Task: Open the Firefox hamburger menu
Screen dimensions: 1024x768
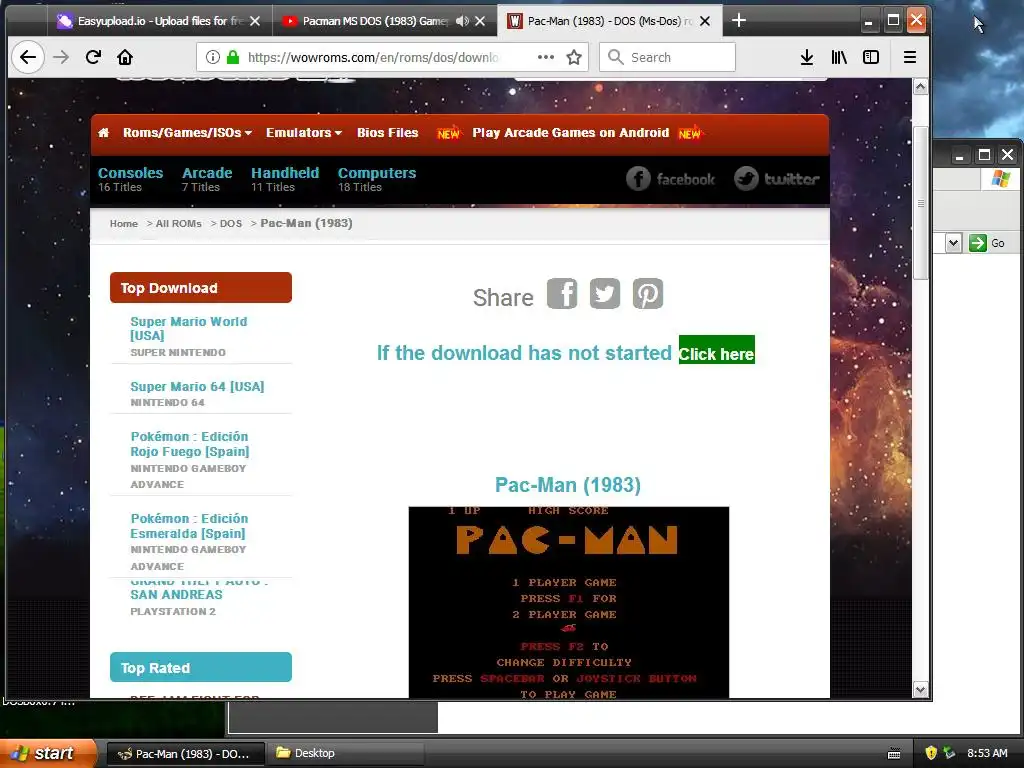Action: coord(910,57)
